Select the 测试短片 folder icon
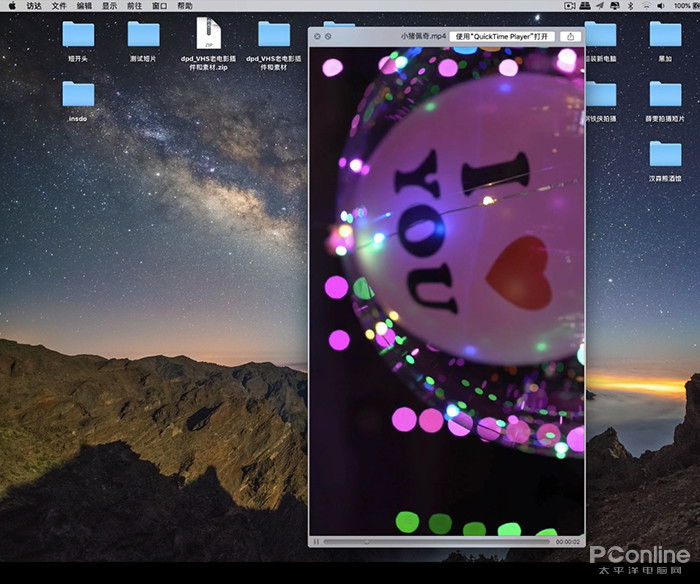 [144, 35]
